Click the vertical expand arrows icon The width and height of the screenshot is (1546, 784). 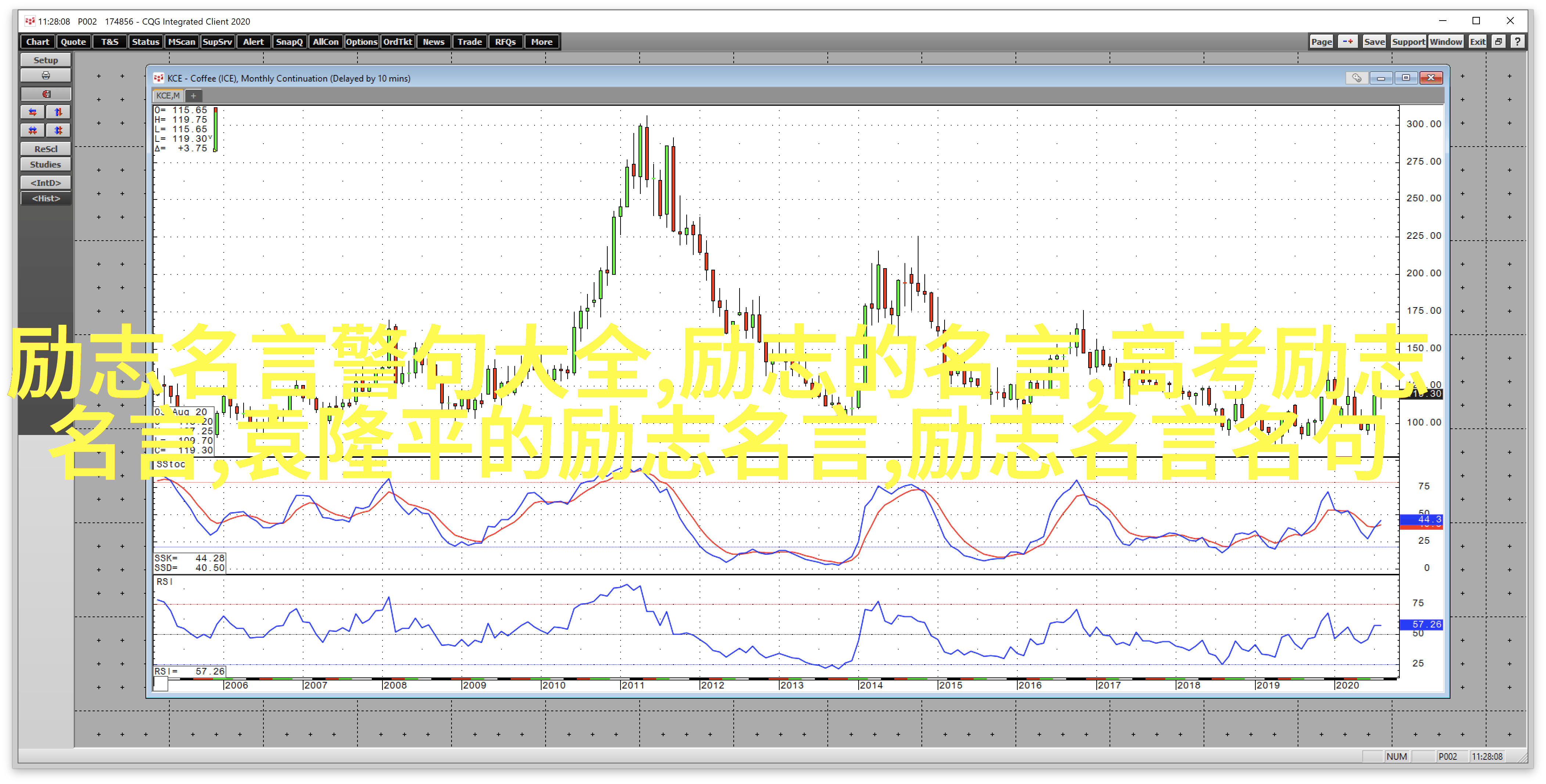[58, 112]
